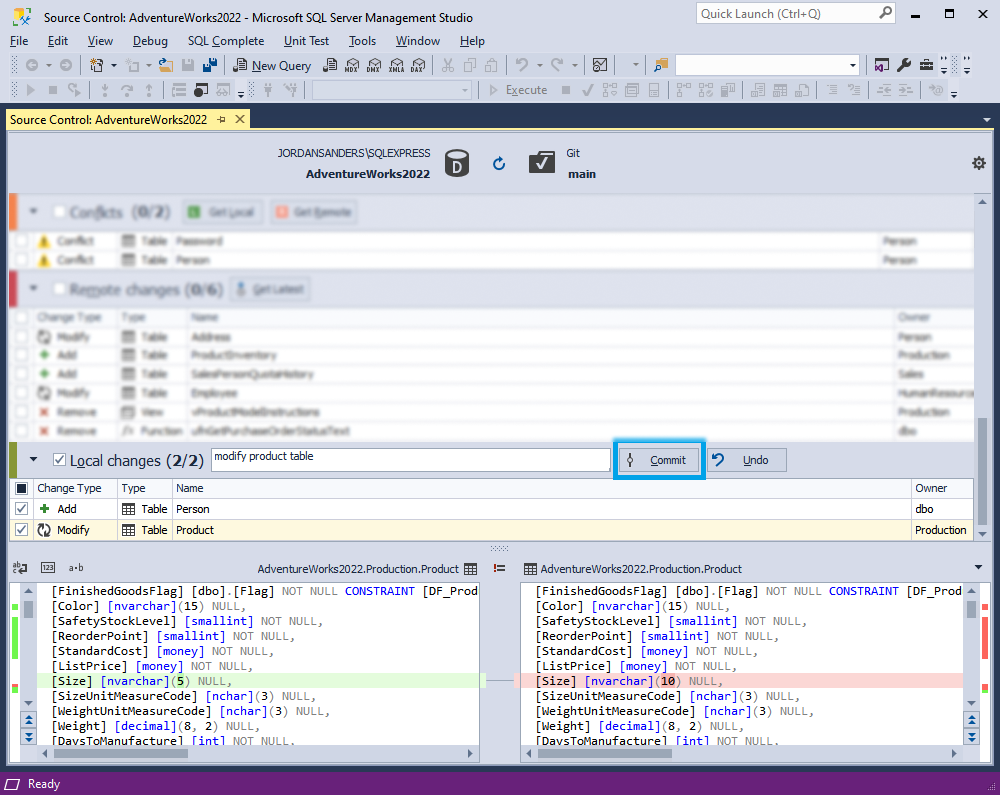Open the document tab list dropdown
Screen dimensions: 1000x795
click(987, 120)
